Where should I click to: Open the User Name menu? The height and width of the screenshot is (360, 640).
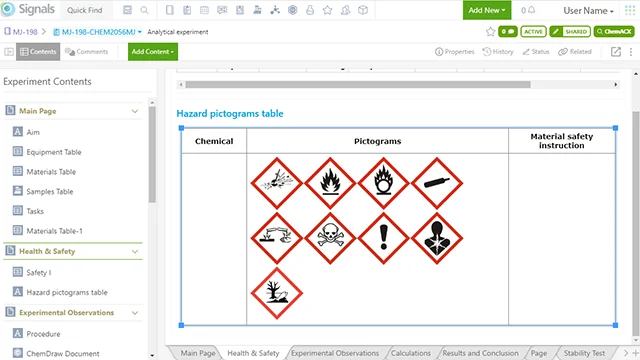588,11
